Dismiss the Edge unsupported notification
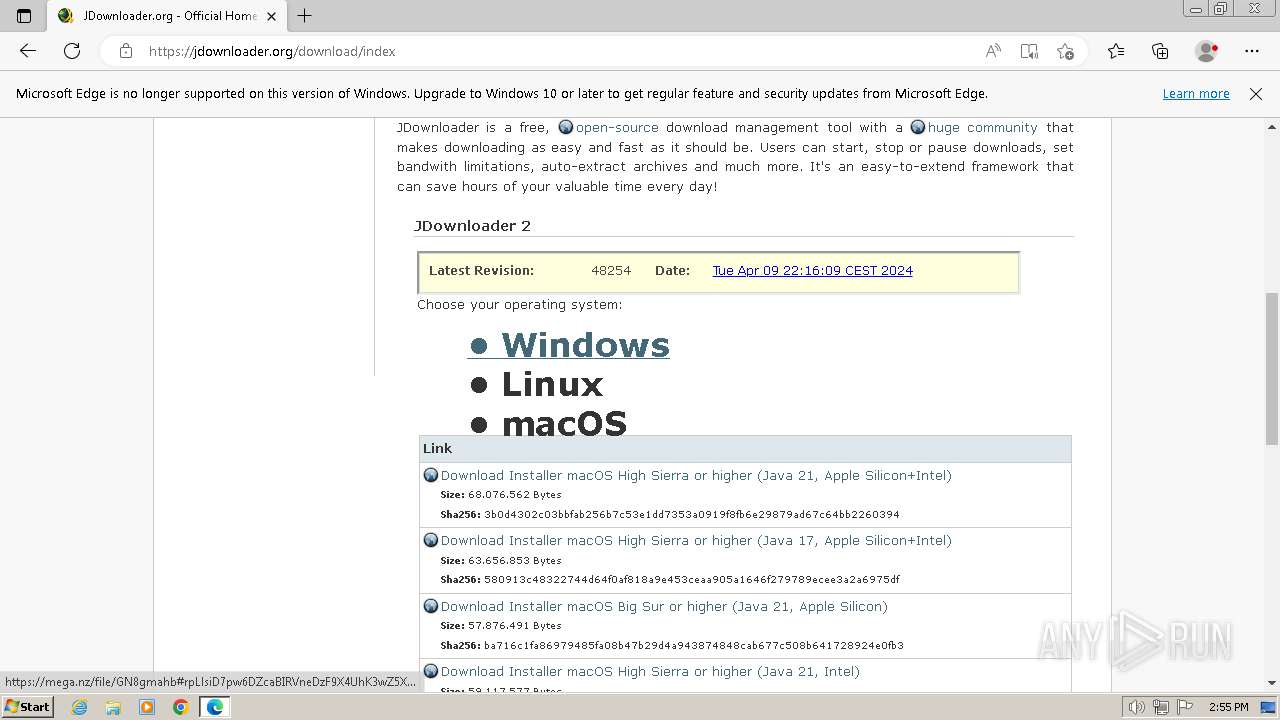The width and height of the screenshot is (1280, 720). point(1256,94)
